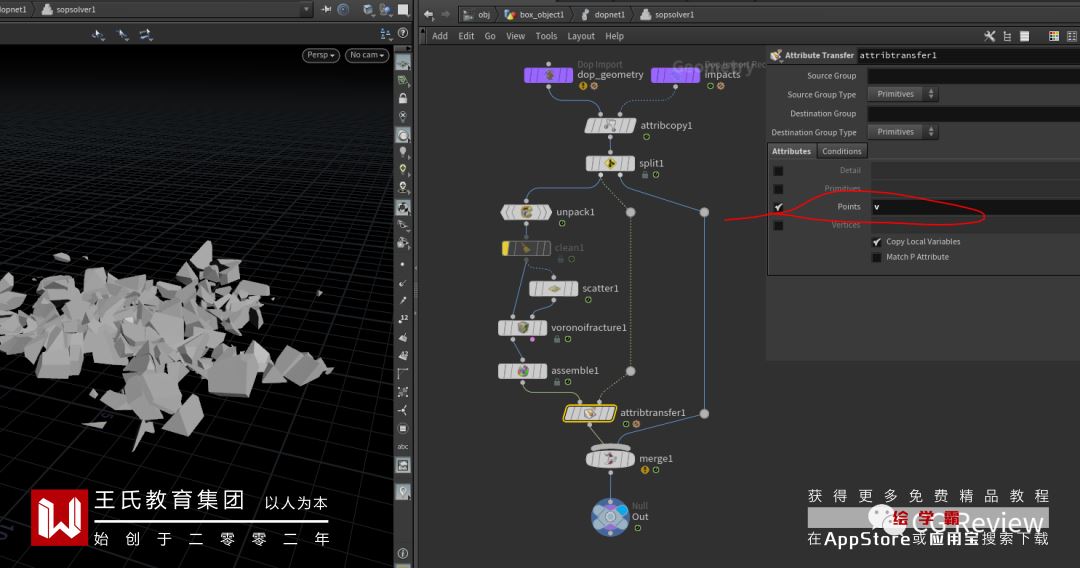Viewport: 1080px width, 568px height.
Task: Toggle Copy Local Variables checkbox
Action: [x=877, y=242]
